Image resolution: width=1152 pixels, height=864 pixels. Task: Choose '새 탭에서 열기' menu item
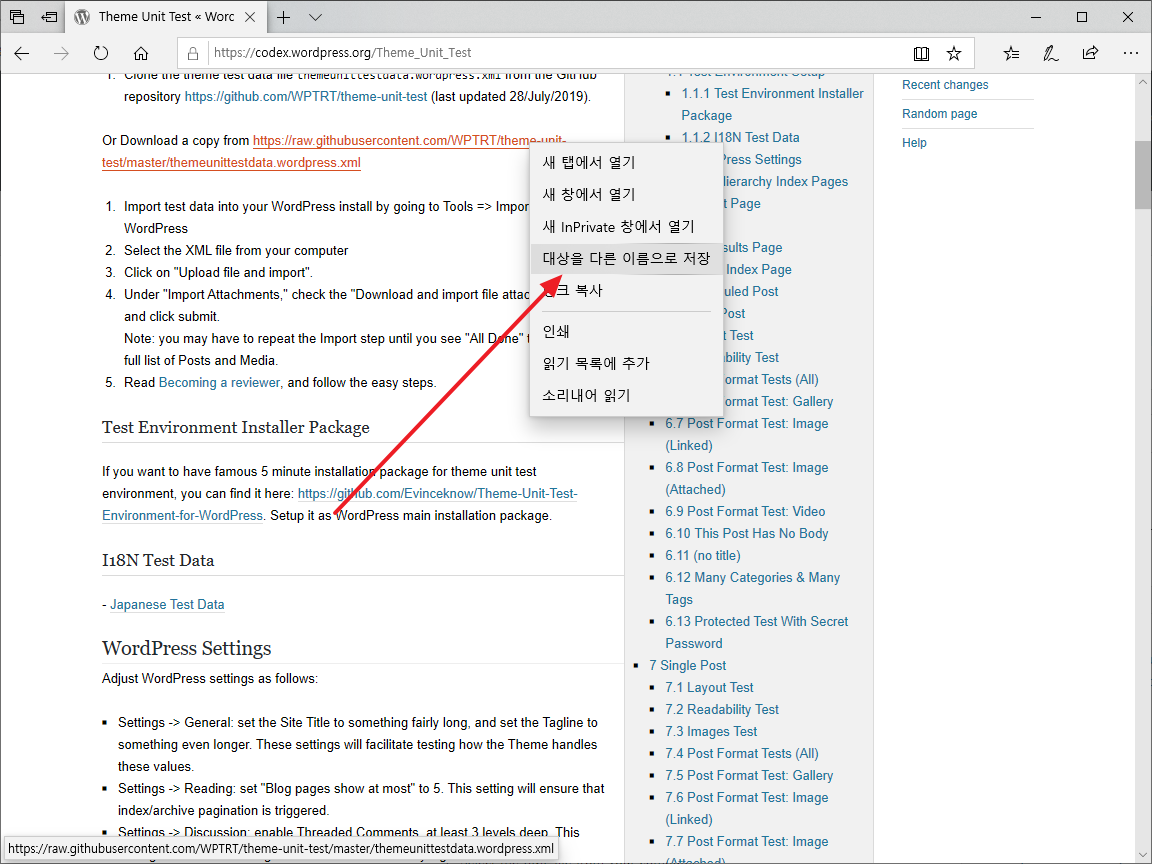626,162
